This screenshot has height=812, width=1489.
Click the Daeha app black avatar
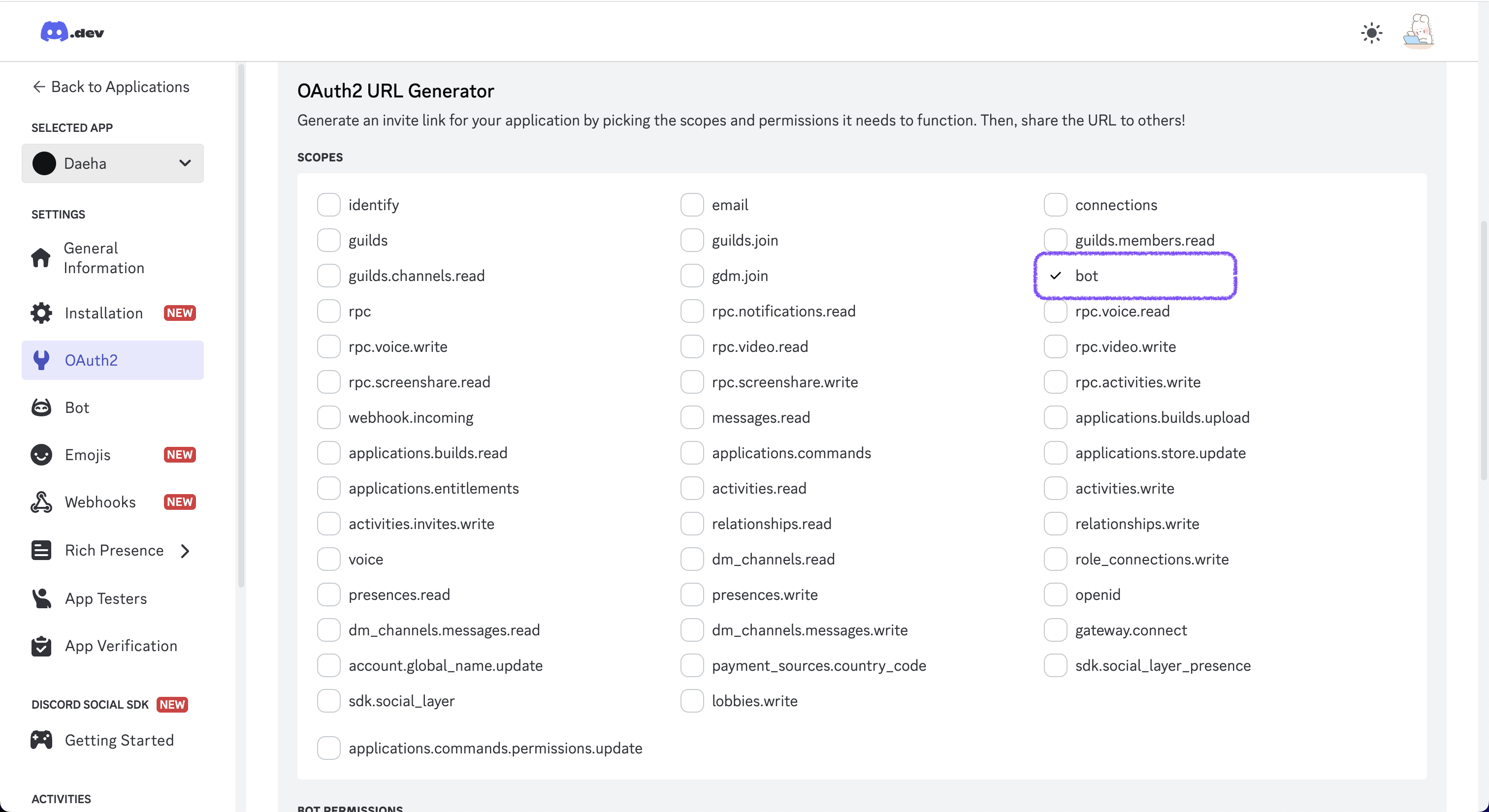click(x=44, y=163)
